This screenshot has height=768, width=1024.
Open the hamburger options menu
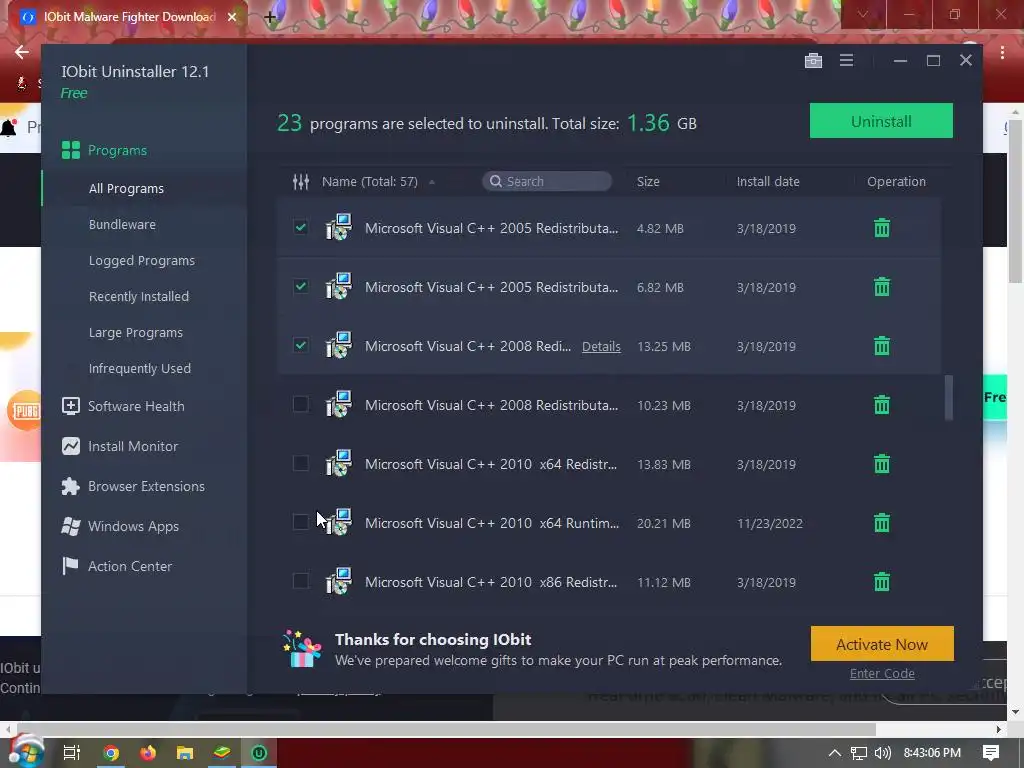(x=846, y=61)
